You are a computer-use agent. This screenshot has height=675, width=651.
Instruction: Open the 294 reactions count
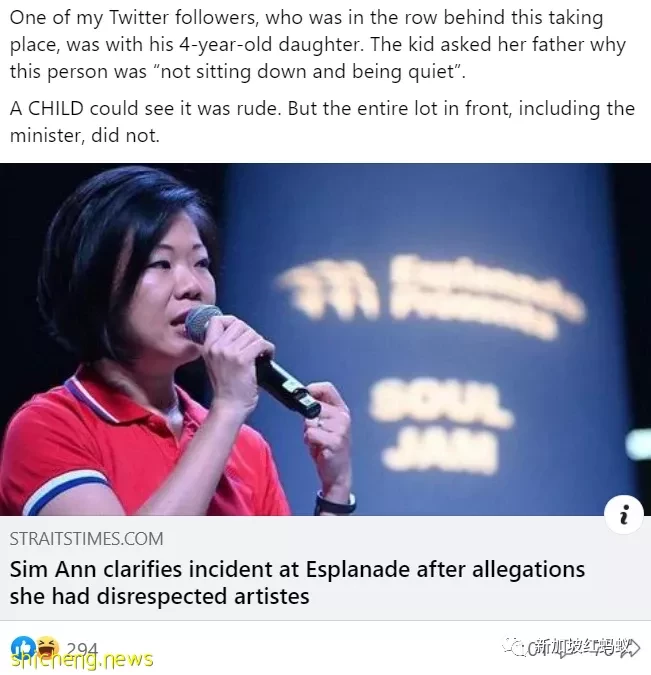tap(82, 648)
